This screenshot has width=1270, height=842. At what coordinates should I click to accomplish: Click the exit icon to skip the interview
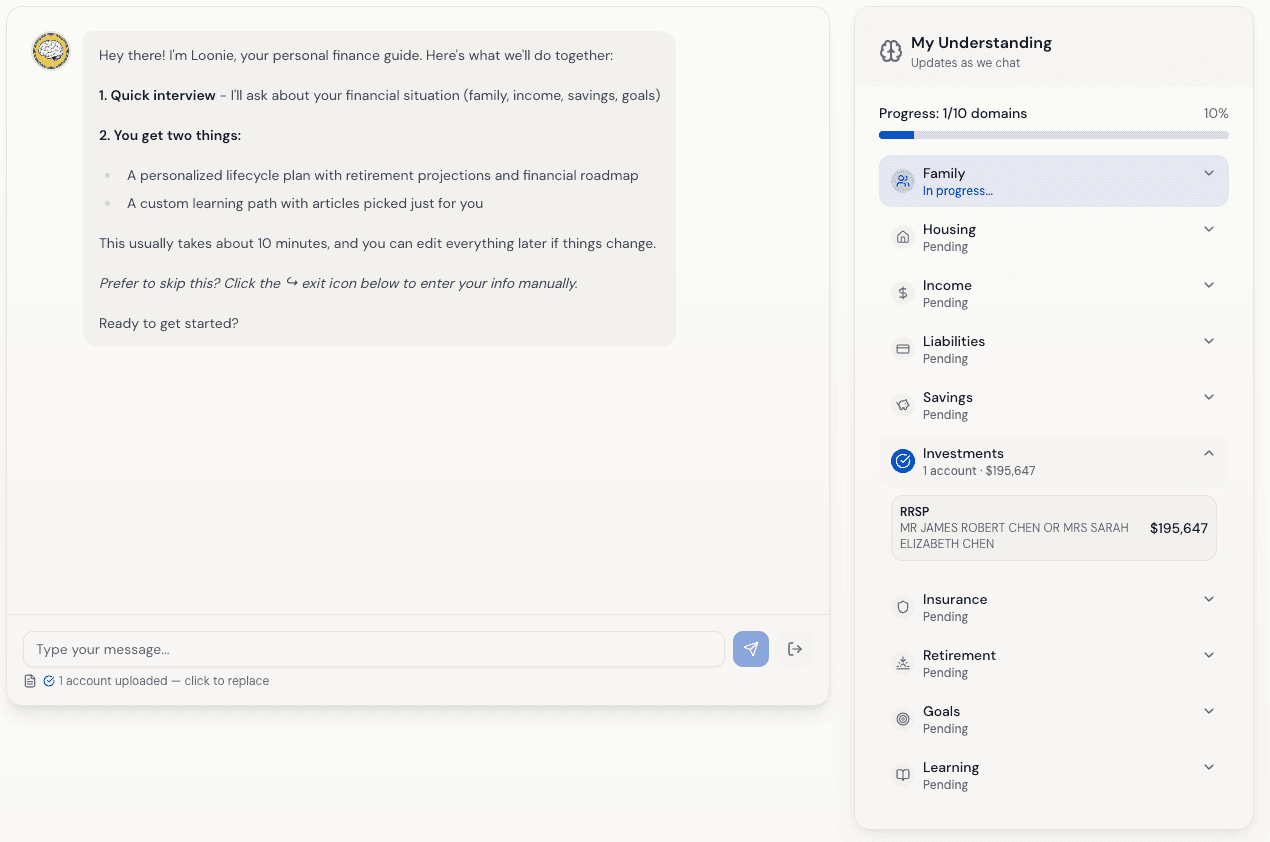[x=795, y=649]
